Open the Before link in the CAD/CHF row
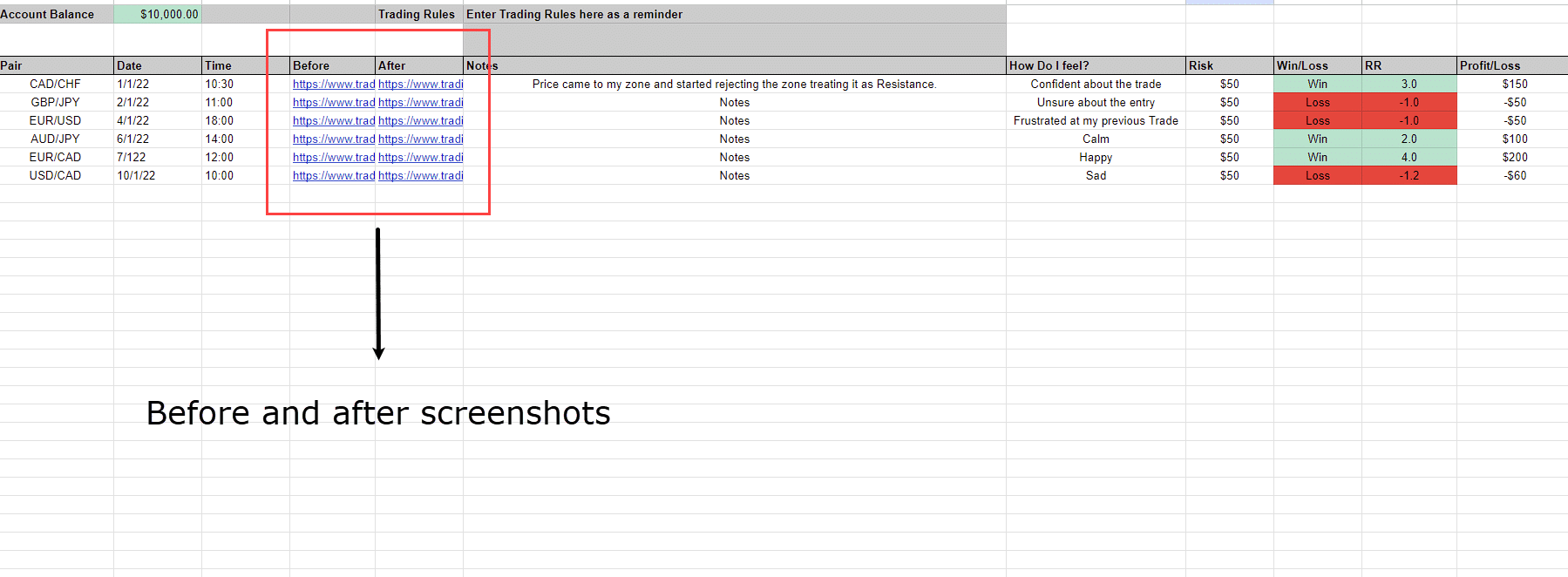This screenshot has width=1568, height=577. [334, 85]
